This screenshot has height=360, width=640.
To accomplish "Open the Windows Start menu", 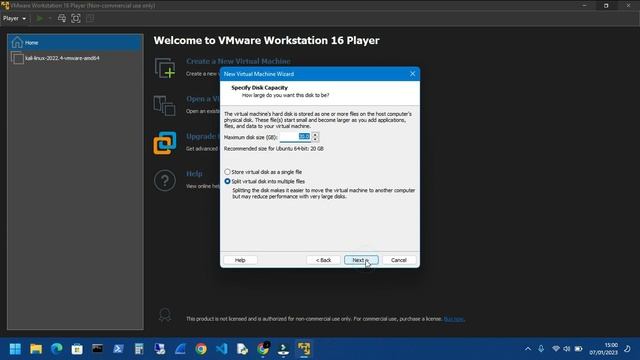I will pos(16,349).
